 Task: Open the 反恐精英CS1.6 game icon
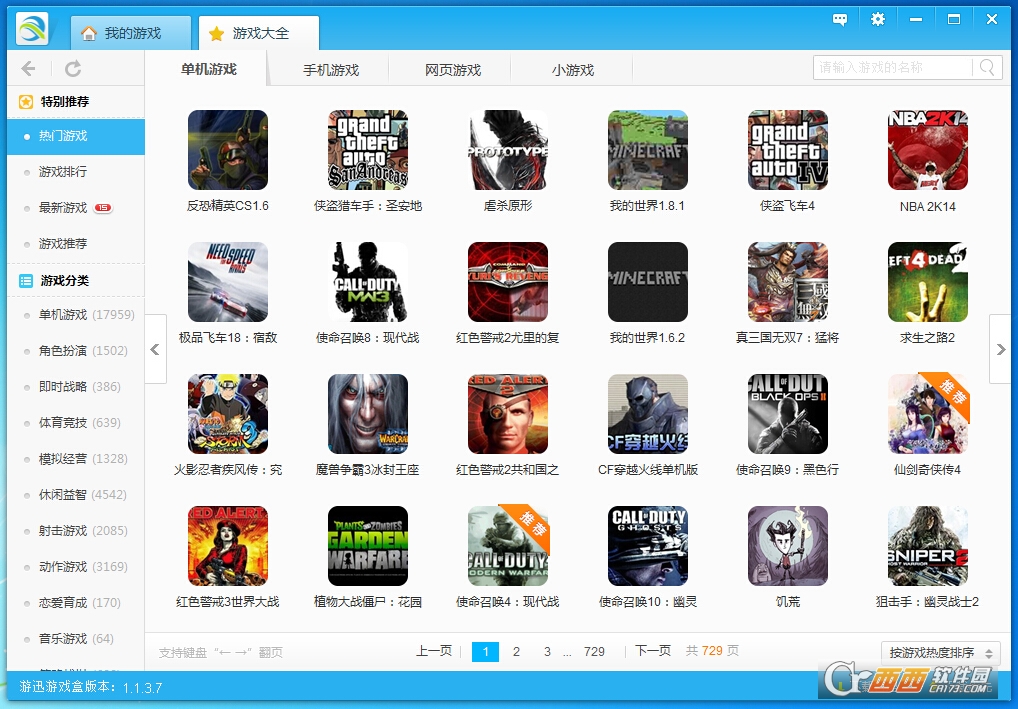pos(228,150)
